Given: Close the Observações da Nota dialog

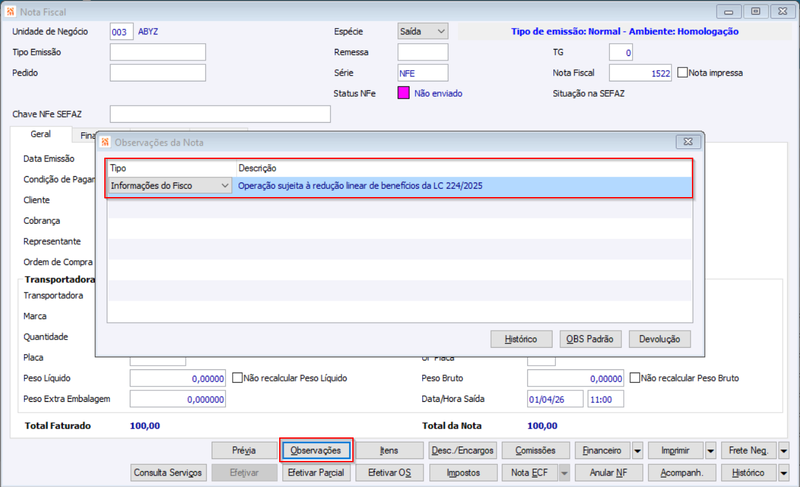Looking at the screenshot, I should 688,142.
